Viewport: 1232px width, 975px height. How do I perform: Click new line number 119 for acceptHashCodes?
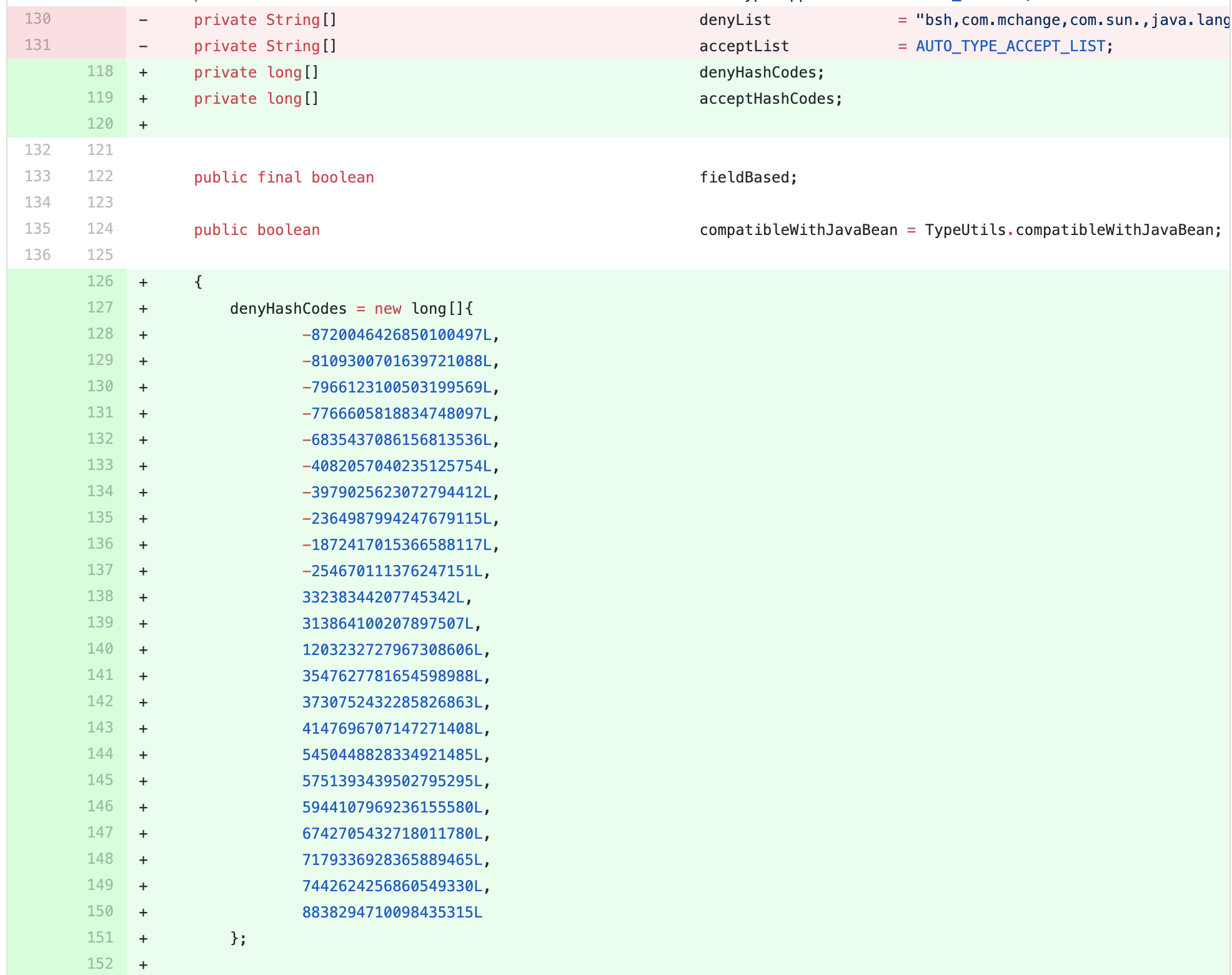coord(100,98)
